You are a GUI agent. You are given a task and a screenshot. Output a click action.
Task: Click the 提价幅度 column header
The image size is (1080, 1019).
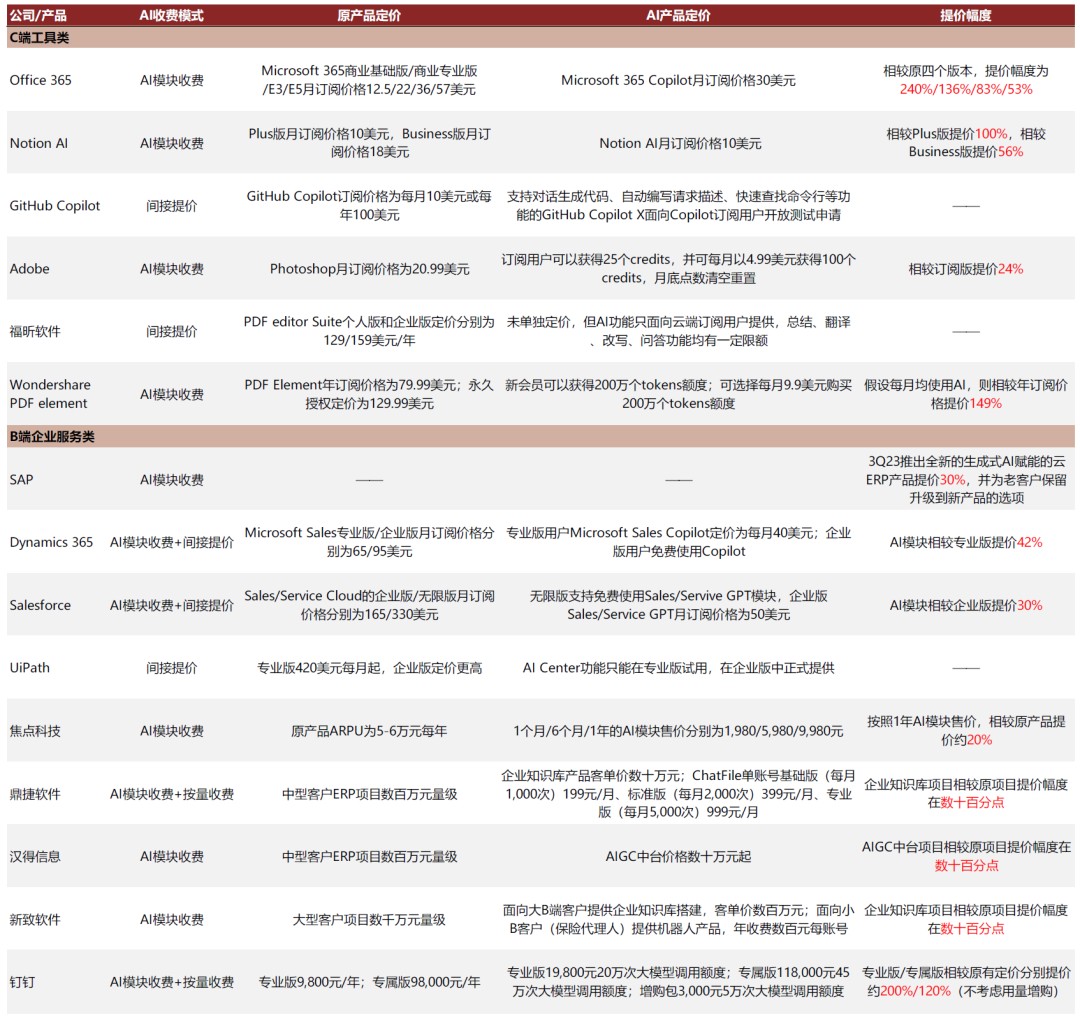[x=966, y=15]
